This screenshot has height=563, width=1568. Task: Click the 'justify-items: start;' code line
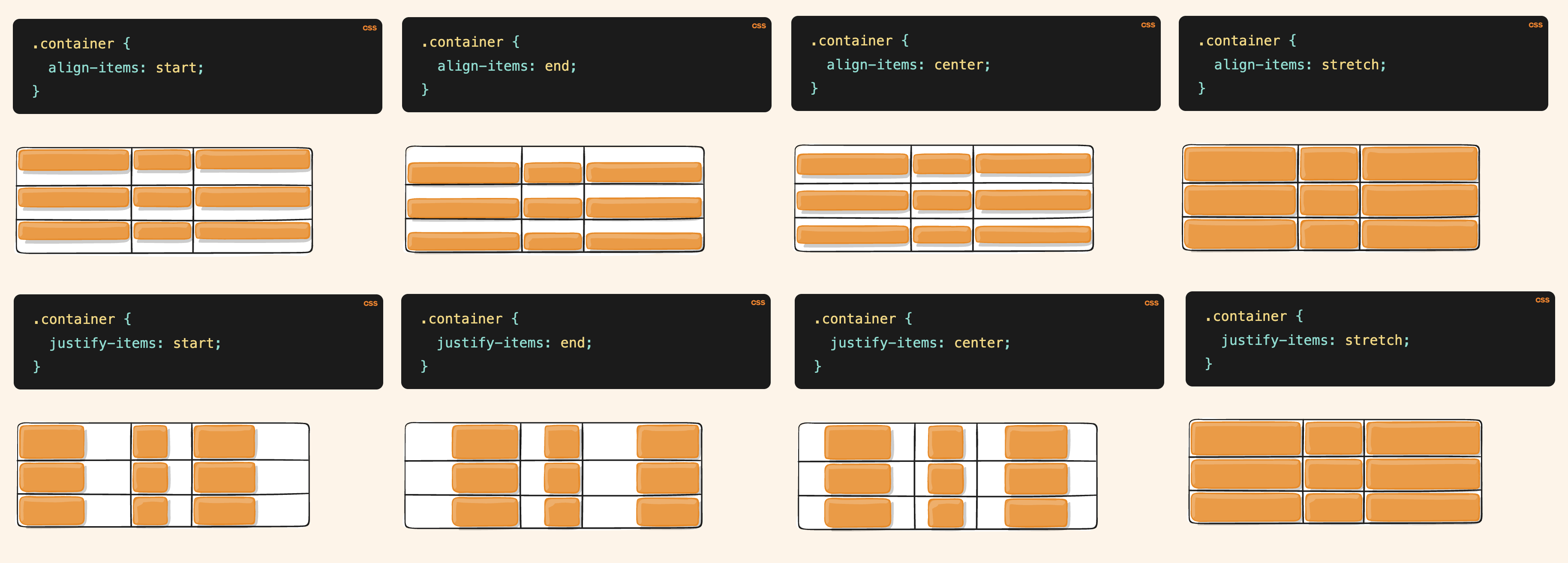coord(135,343)
